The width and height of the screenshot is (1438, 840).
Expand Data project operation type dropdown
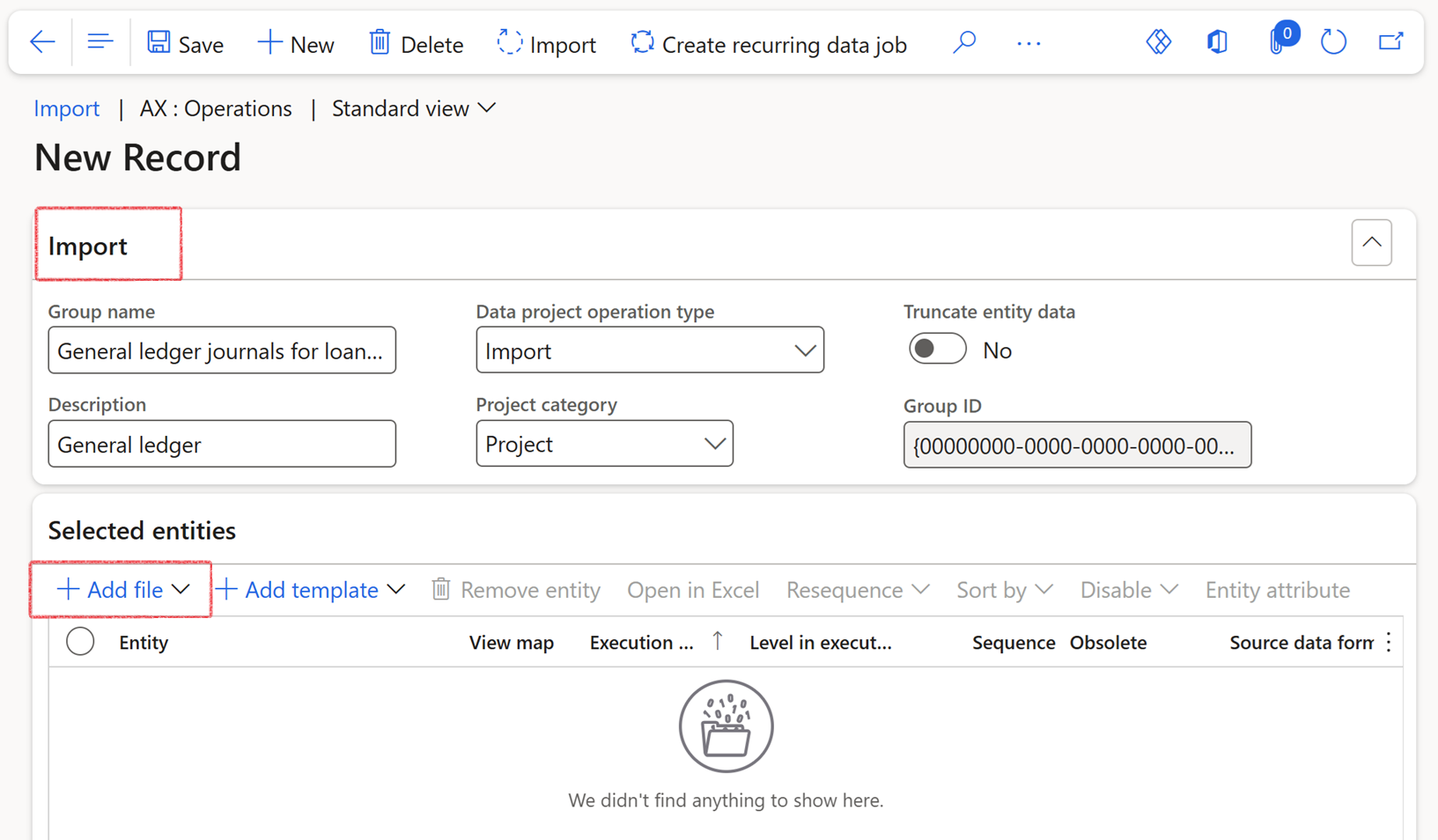click(x=650, y=350)
